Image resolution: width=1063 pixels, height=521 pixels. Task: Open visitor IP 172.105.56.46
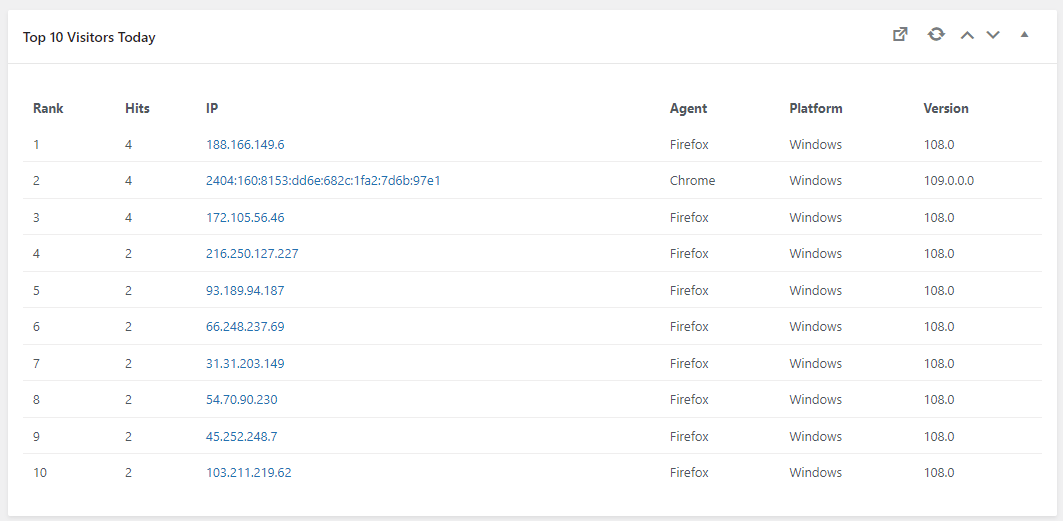point(245,218)
